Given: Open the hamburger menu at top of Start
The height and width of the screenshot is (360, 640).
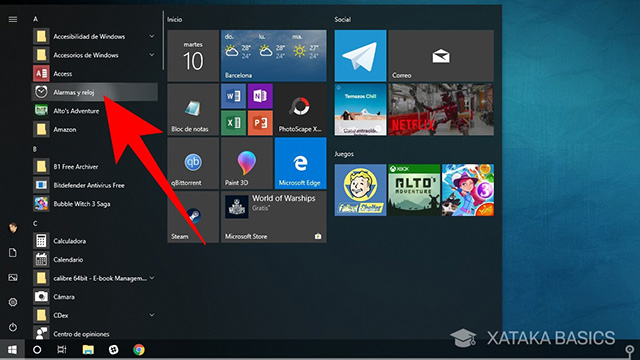Looking at the screenshot, I should [13, 19].
